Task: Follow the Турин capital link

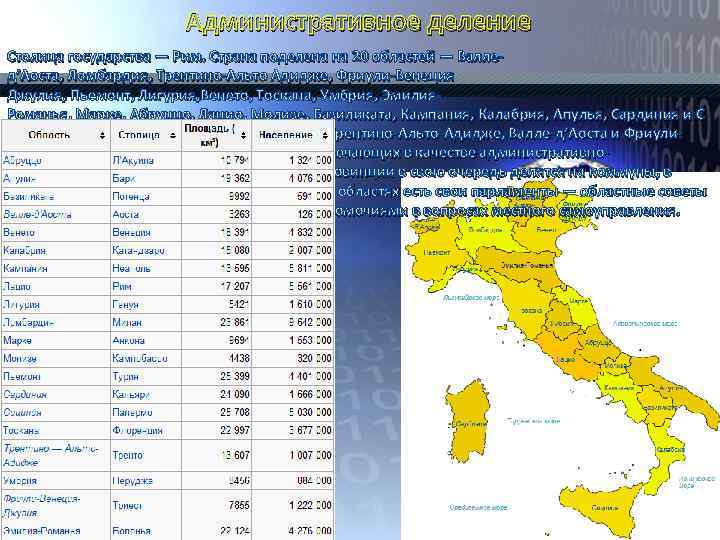Action: pyautogui.click(x=125, y=377)
